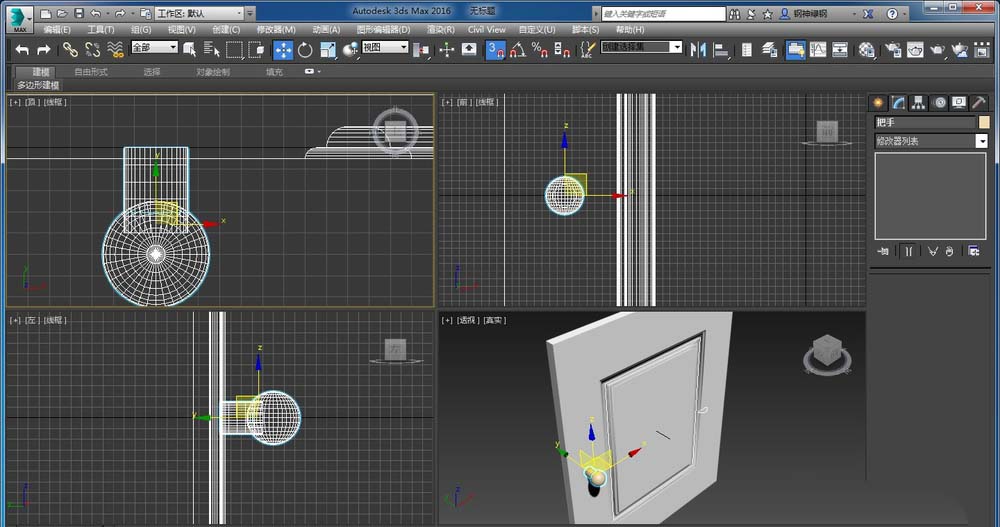Click the object color swatch
Screen dimensions: 1000x527
coord(983,122)
